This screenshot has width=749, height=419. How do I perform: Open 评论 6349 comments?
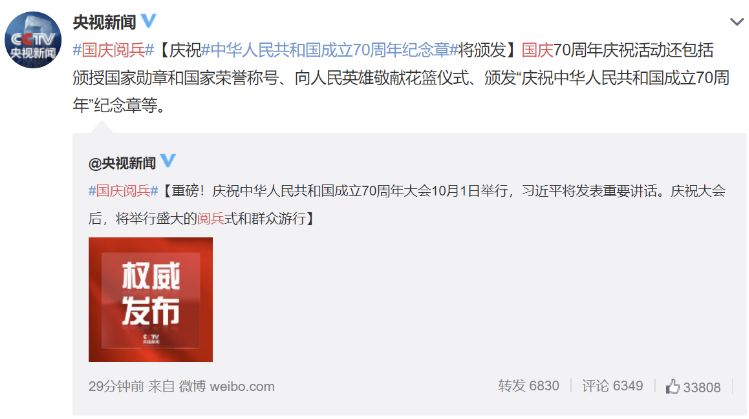tap(612, 386)
